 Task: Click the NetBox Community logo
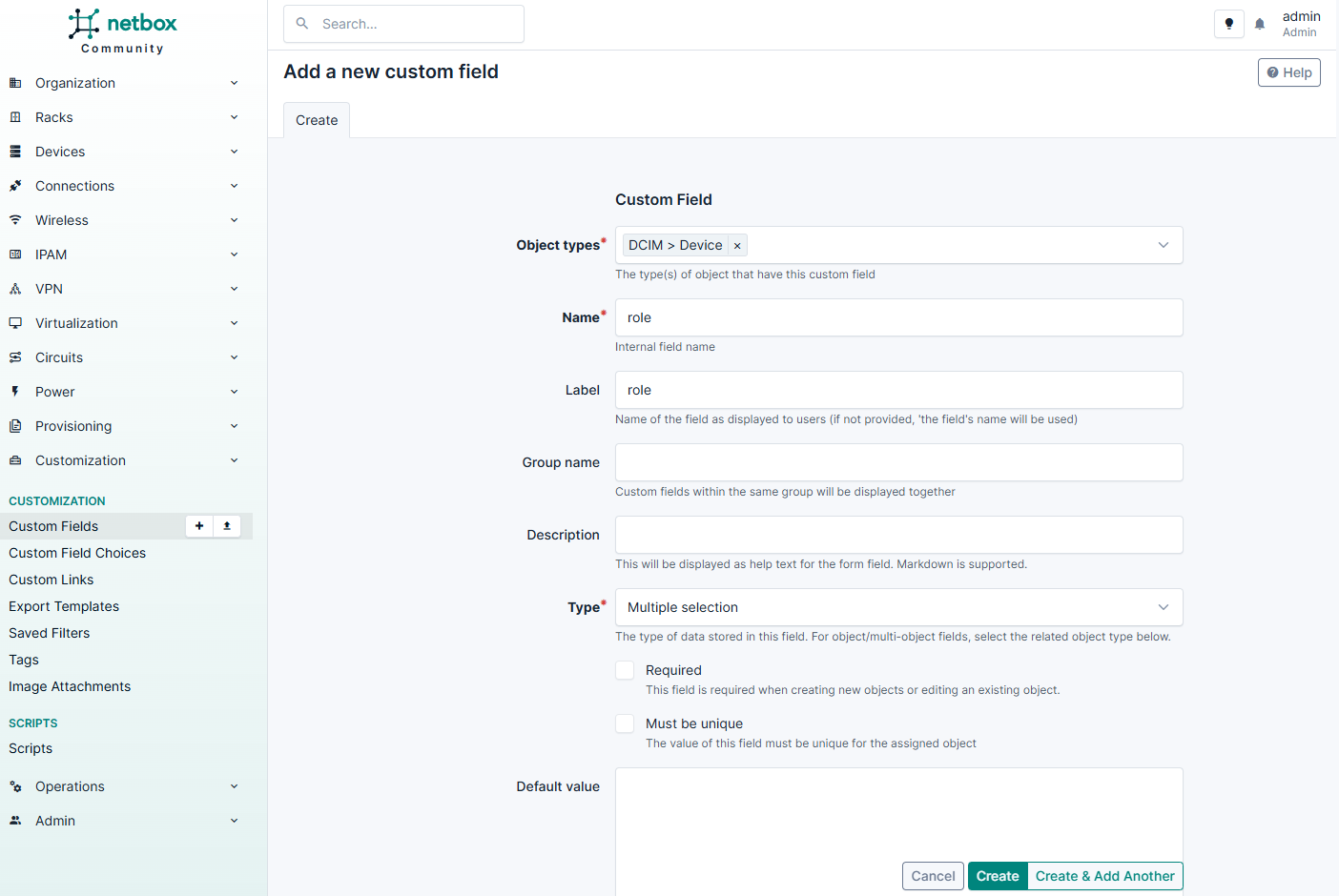(123, 31)
